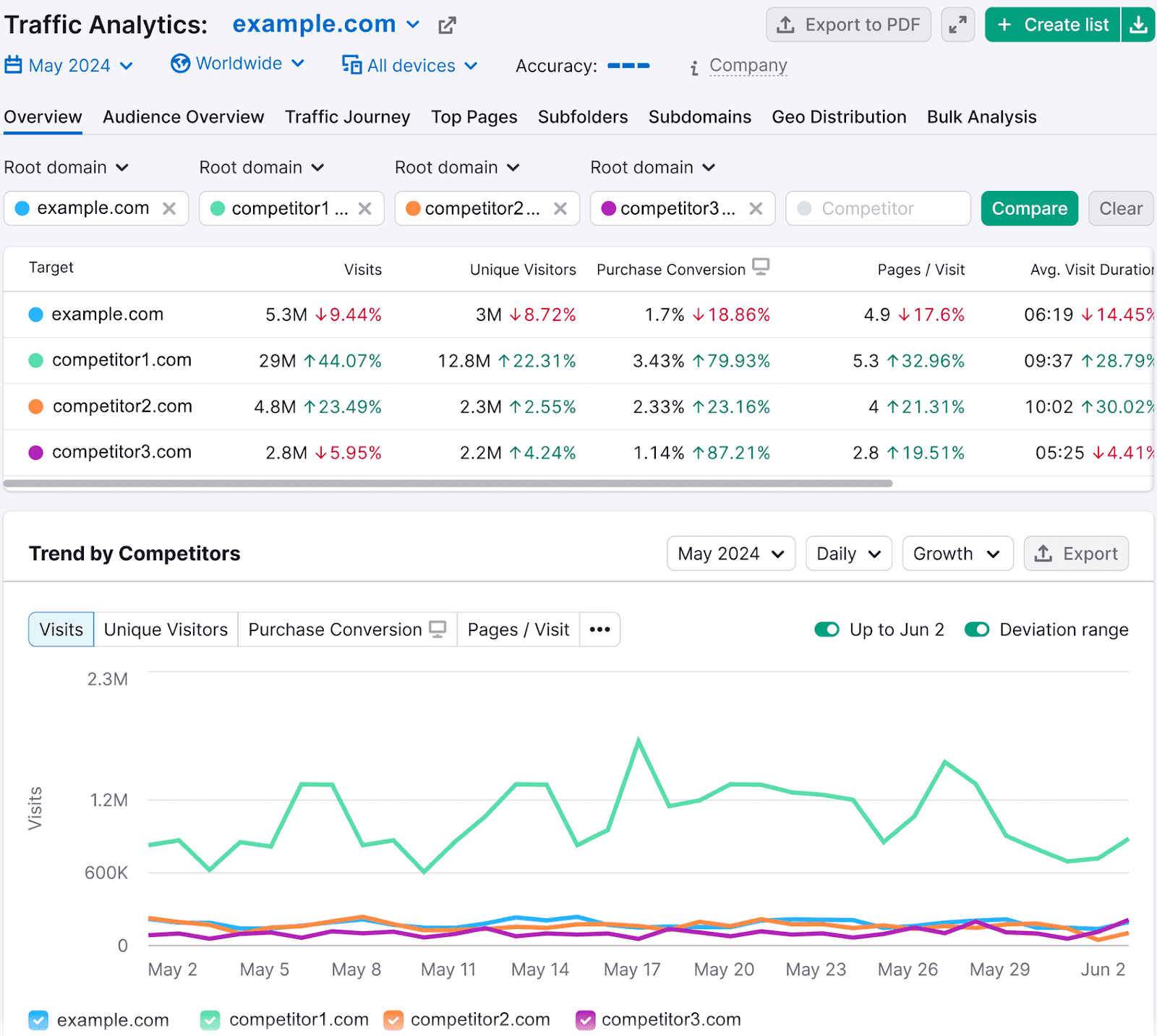Click the green download icon top right
The width and height of the screenshot is (1157, 1036).
pos(1138,24)
